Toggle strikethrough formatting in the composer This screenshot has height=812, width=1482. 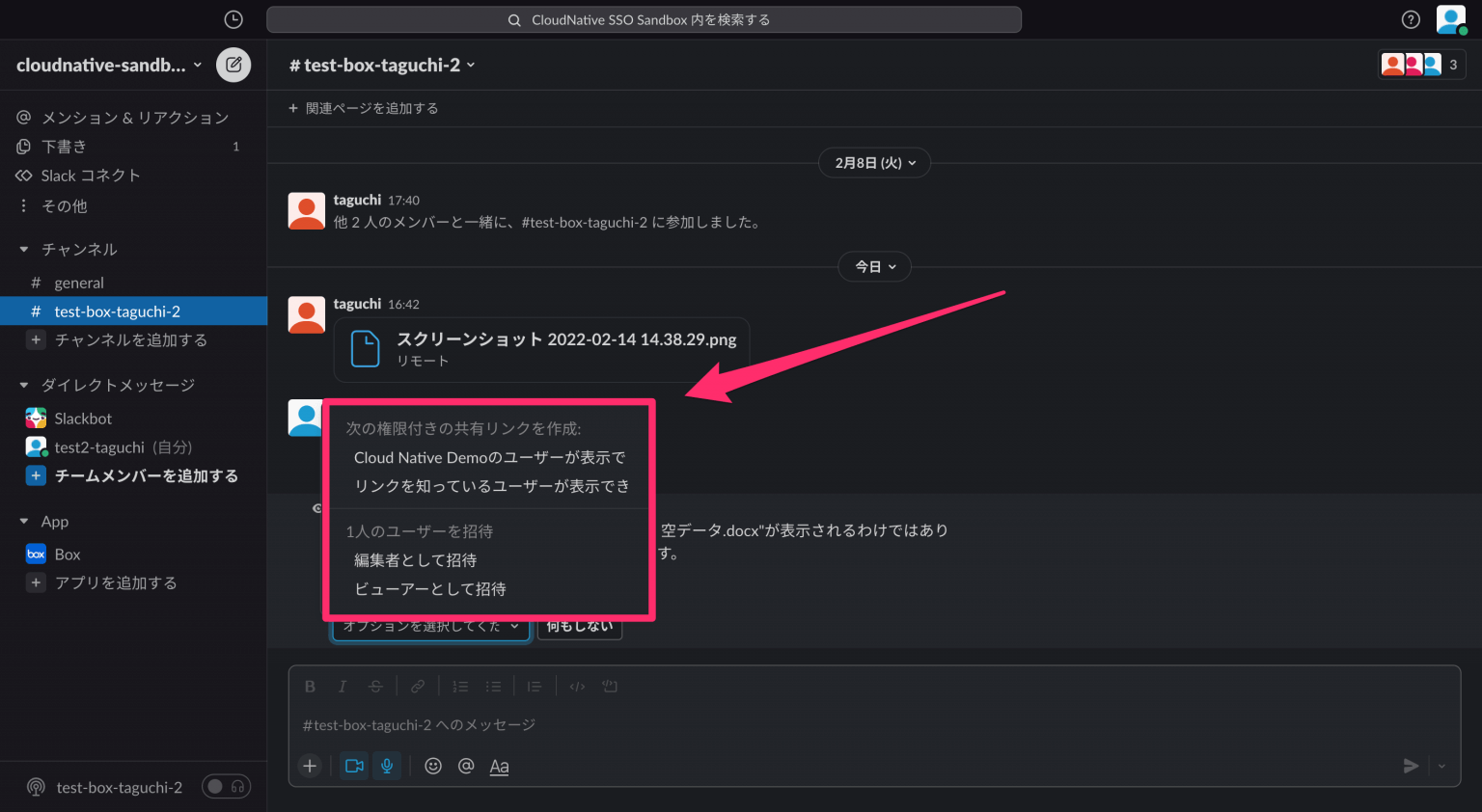tap(374, 686)
